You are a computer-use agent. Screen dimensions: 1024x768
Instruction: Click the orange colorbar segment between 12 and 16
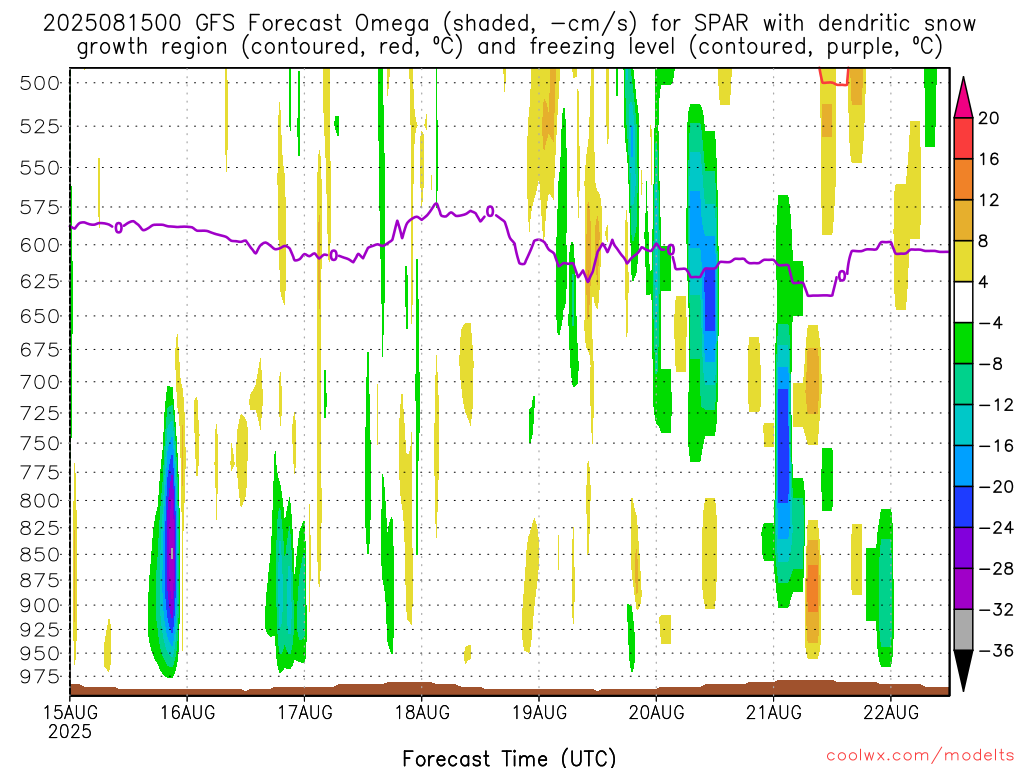tap(963, 180)
